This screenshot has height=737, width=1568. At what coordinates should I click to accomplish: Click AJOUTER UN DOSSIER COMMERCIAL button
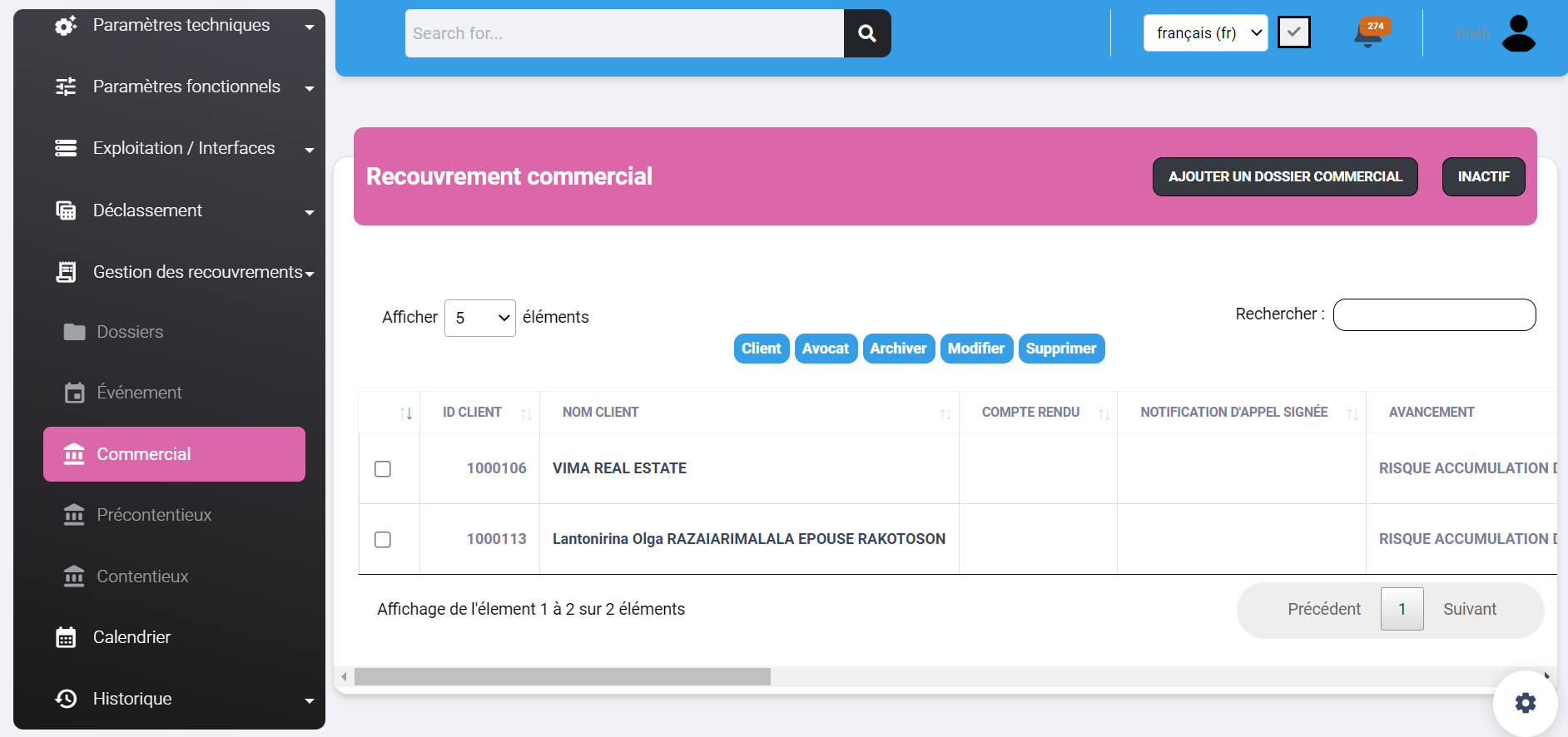[x=1284, y=176]
